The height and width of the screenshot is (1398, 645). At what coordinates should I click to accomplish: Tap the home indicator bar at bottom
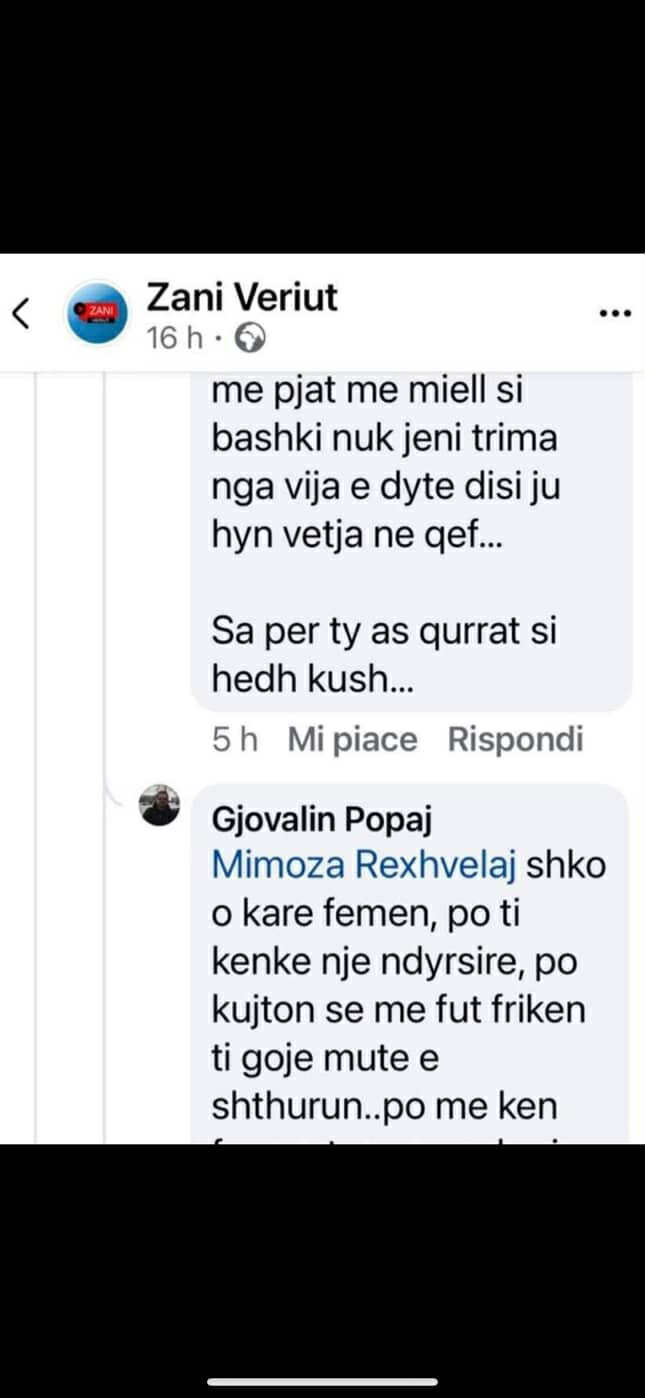(x=322, y=1382)
